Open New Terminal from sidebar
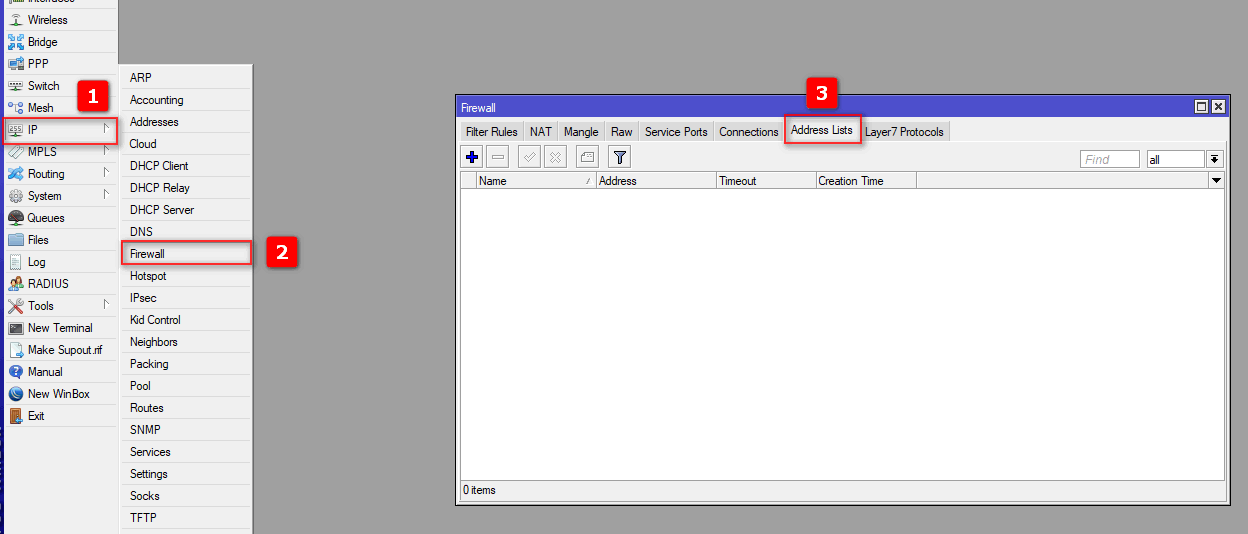This screenshot has height=534, width=1248. tap(60, 328)
